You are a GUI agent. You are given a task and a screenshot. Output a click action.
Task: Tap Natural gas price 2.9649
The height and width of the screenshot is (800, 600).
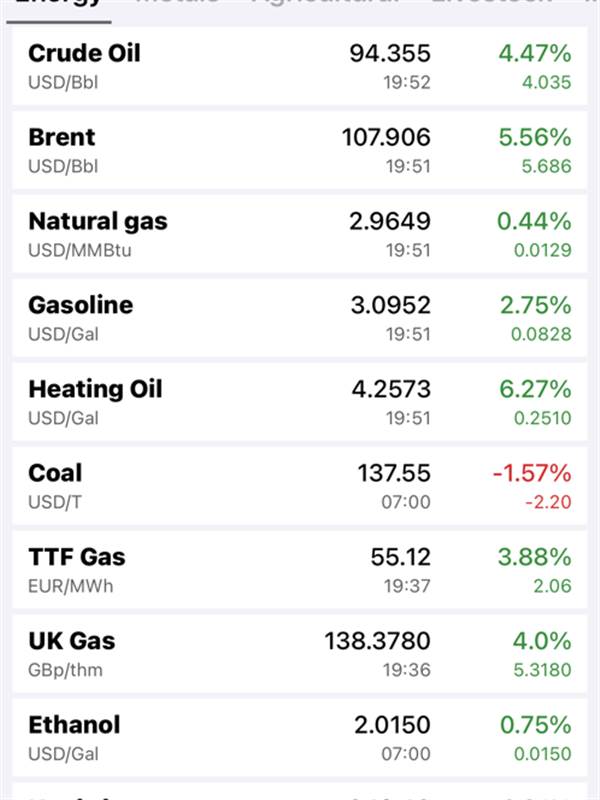390,222
